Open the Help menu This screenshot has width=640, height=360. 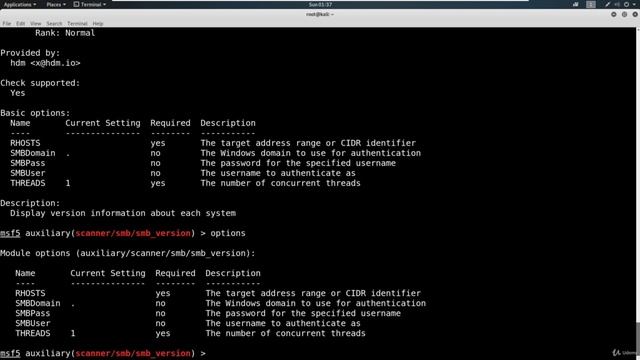pos(98,24)
